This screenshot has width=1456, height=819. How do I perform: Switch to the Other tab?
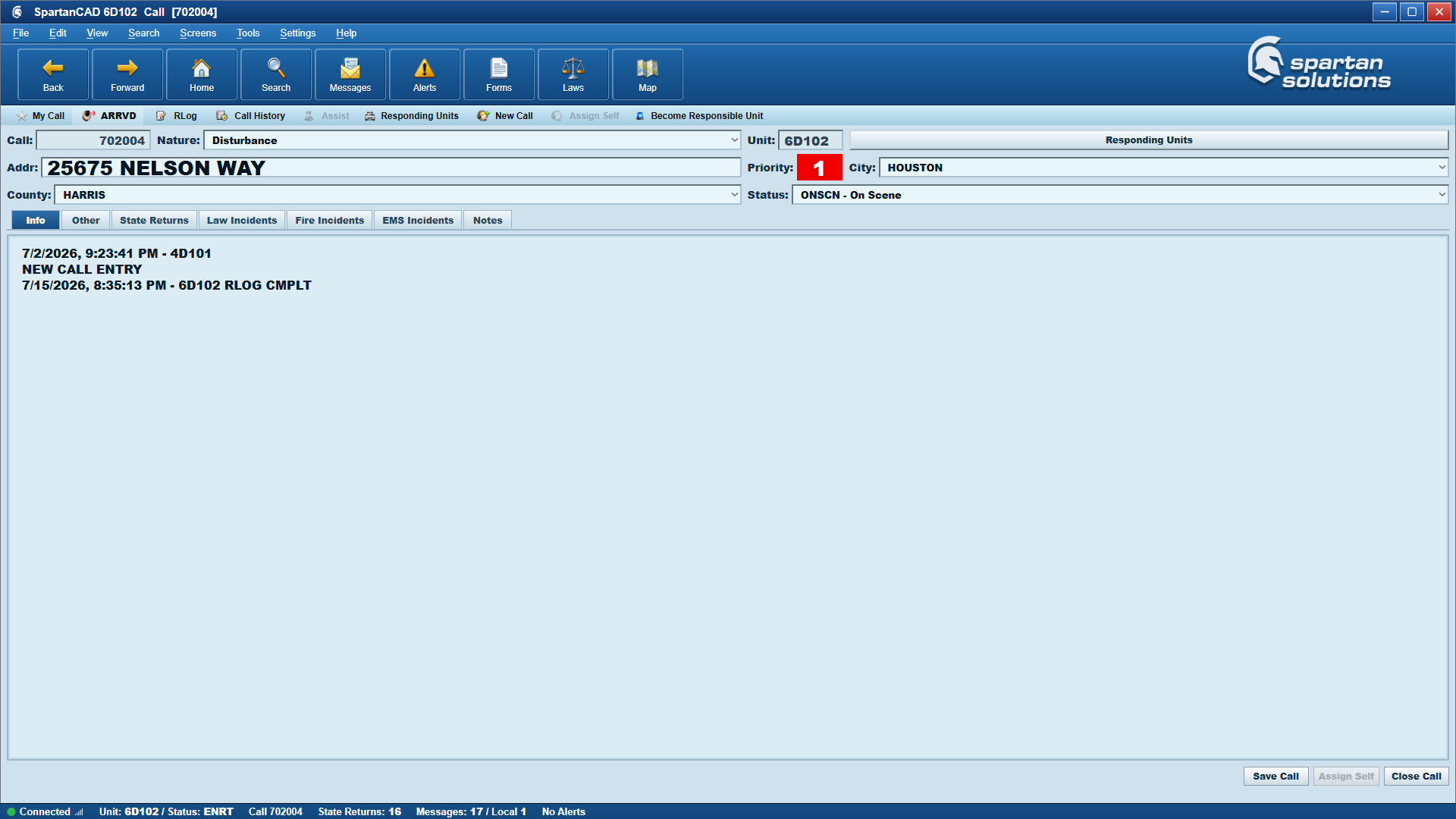[86, 221]
